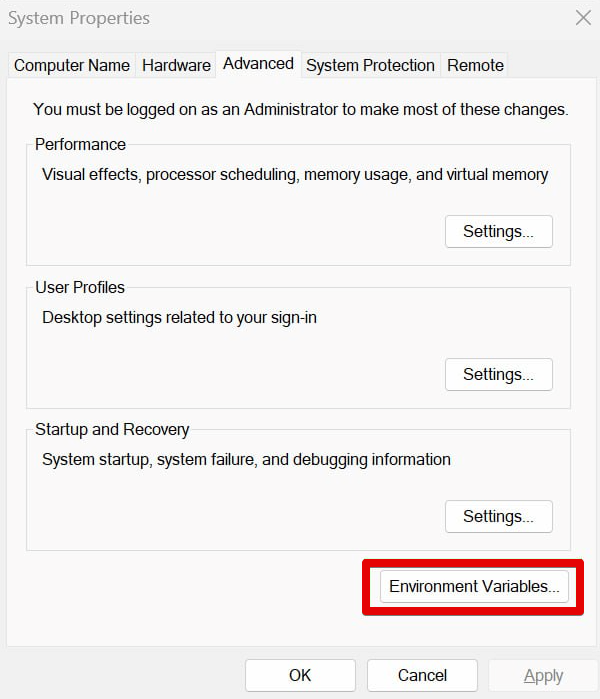Click the visual effects description text
Viewport: 600px width, 699px height.
tap(295, 174)
